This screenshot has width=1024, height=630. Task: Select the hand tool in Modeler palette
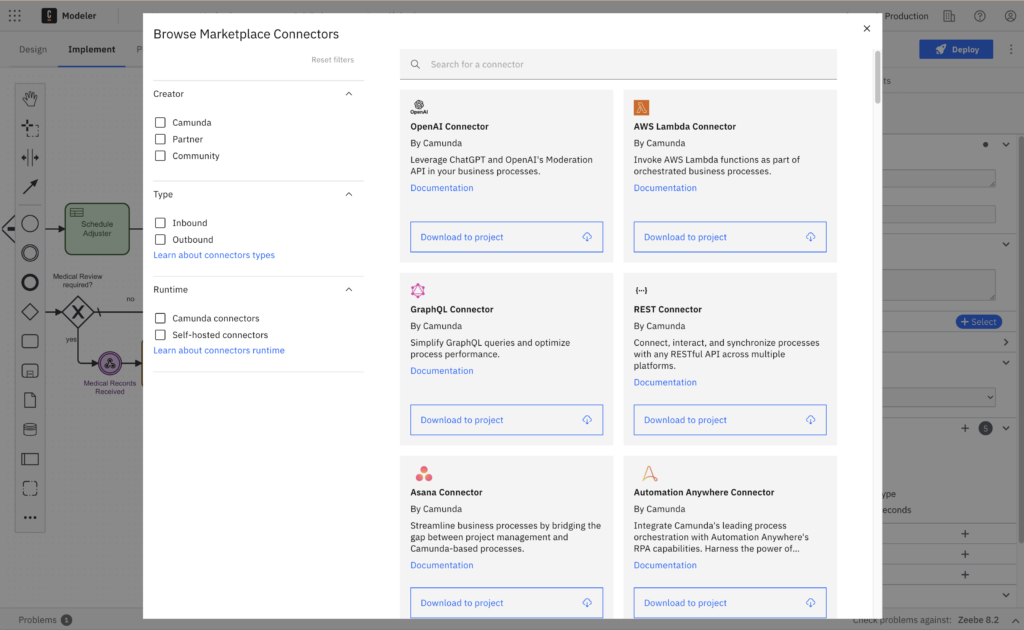[30, 99]
